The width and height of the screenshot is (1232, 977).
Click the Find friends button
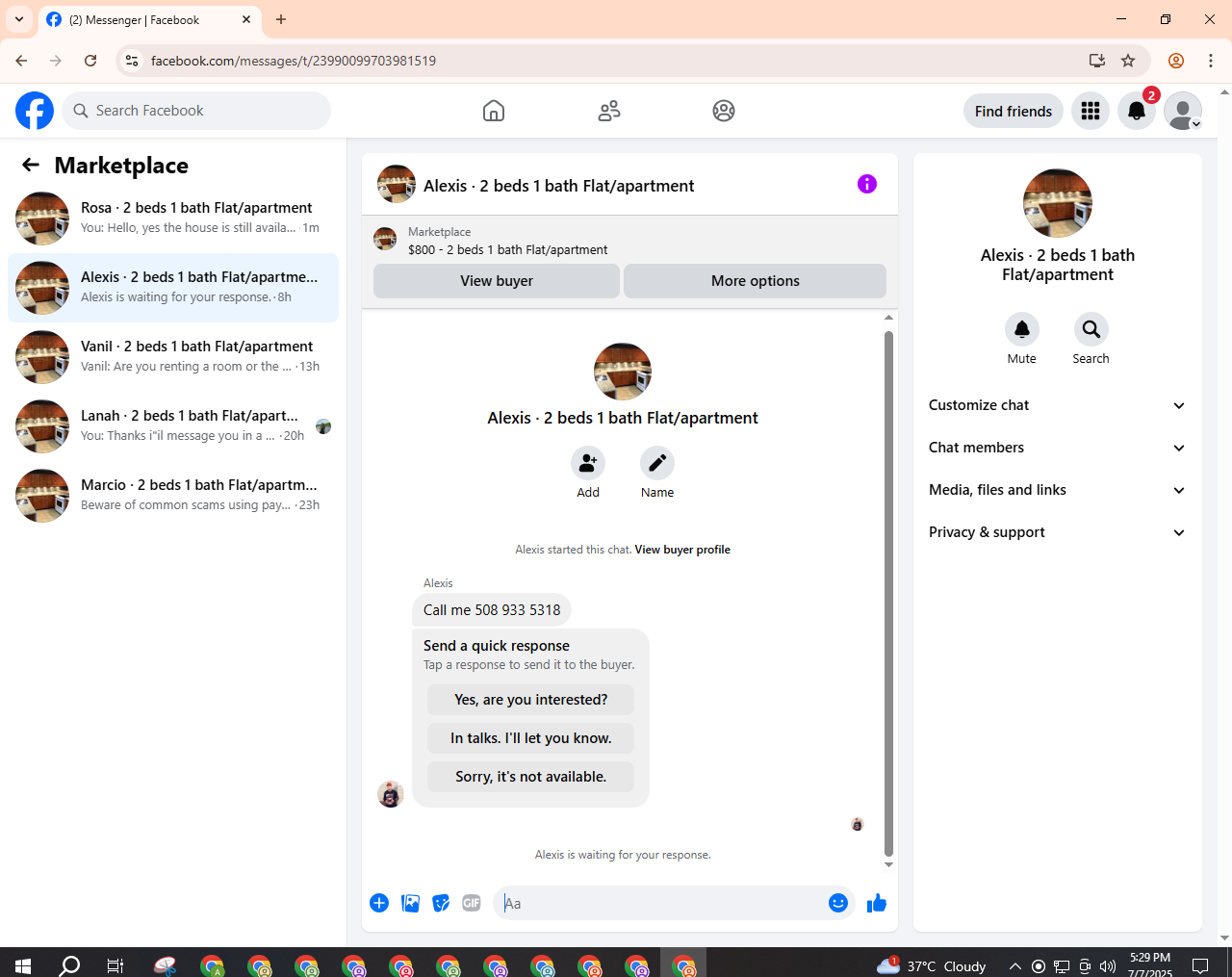(x=1014, y=111)
